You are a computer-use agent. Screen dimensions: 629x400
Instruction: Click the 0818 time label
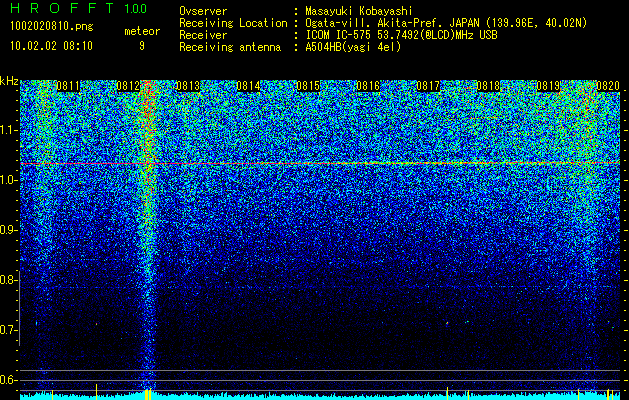coord(488,85)
